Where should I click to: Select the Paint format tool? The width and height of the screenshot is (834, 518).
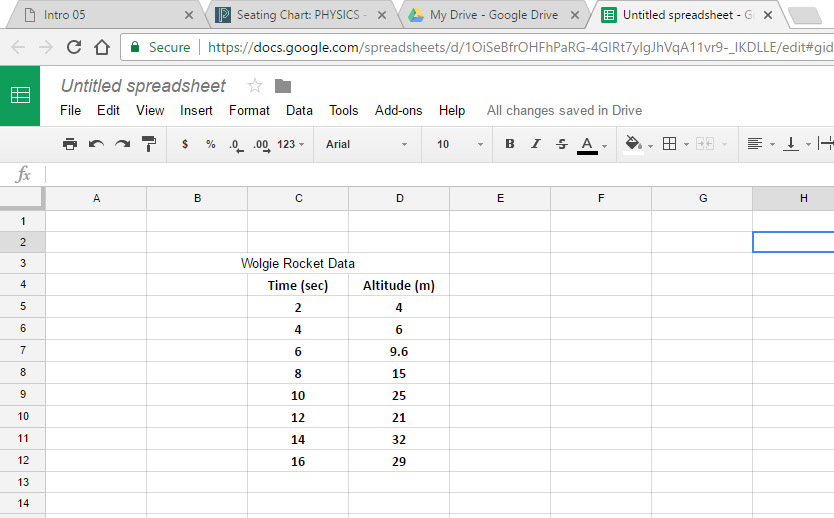pos(149,144)
